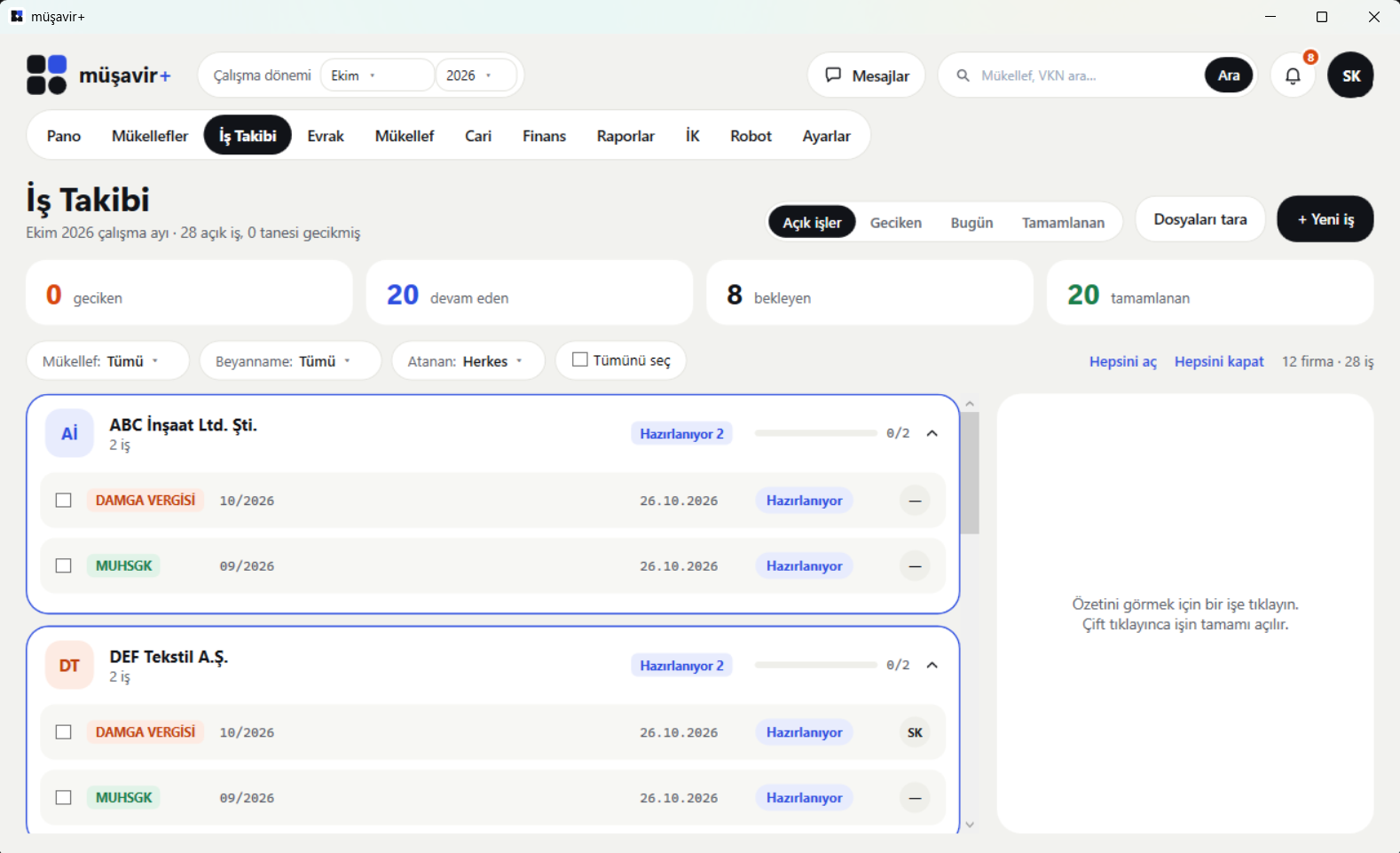Select the Mükellef navigation tab
Viewport: 1400px width, 853px height.
click(405, 136)
